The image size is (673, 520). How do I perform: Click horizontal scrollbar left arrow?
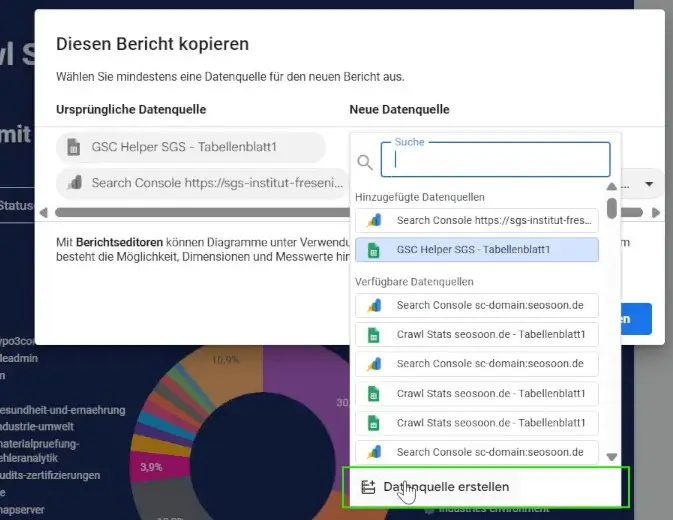coord(43,212)
